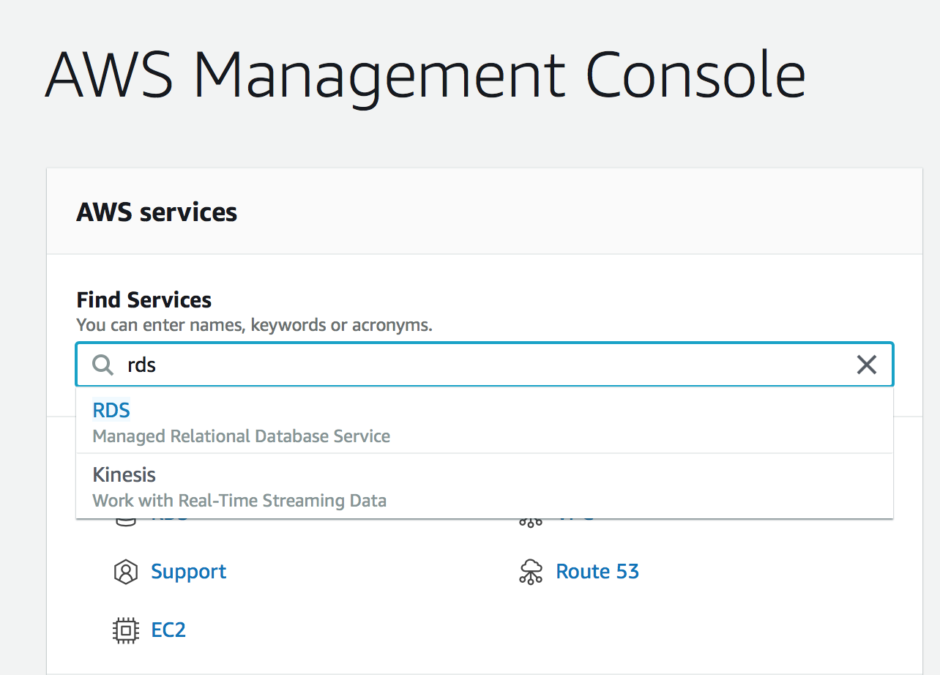Select RDS from the search suggestions
This screenshot has width=940, height=675.
[x=484, y=421]
